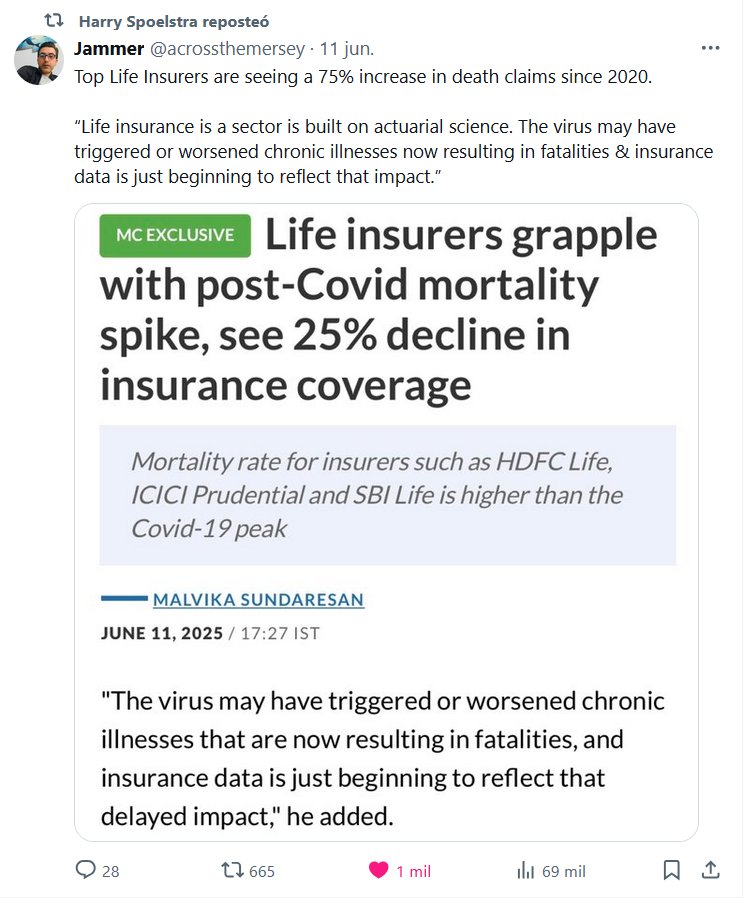Repost this tweet with the retweet icon
The width and height of the screenshot is (744, 898).
click(231, 871)
